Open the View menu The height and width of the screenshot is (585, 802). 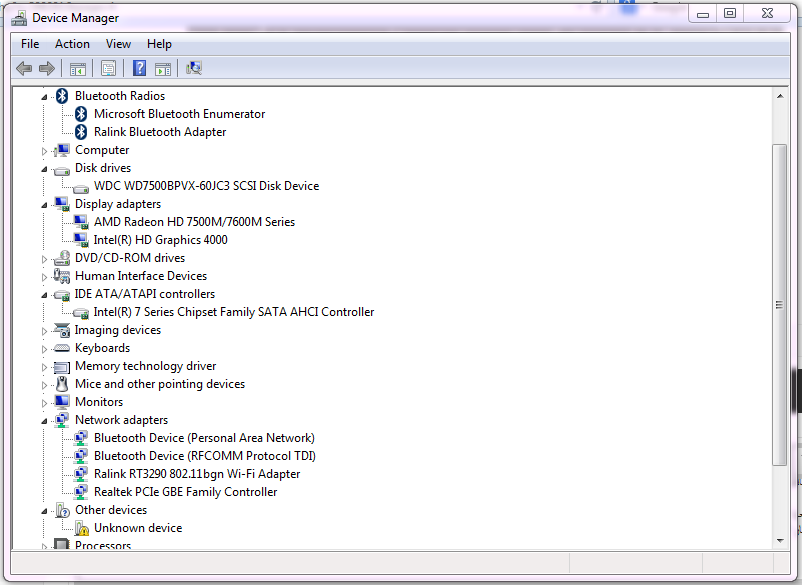point(118,44)
